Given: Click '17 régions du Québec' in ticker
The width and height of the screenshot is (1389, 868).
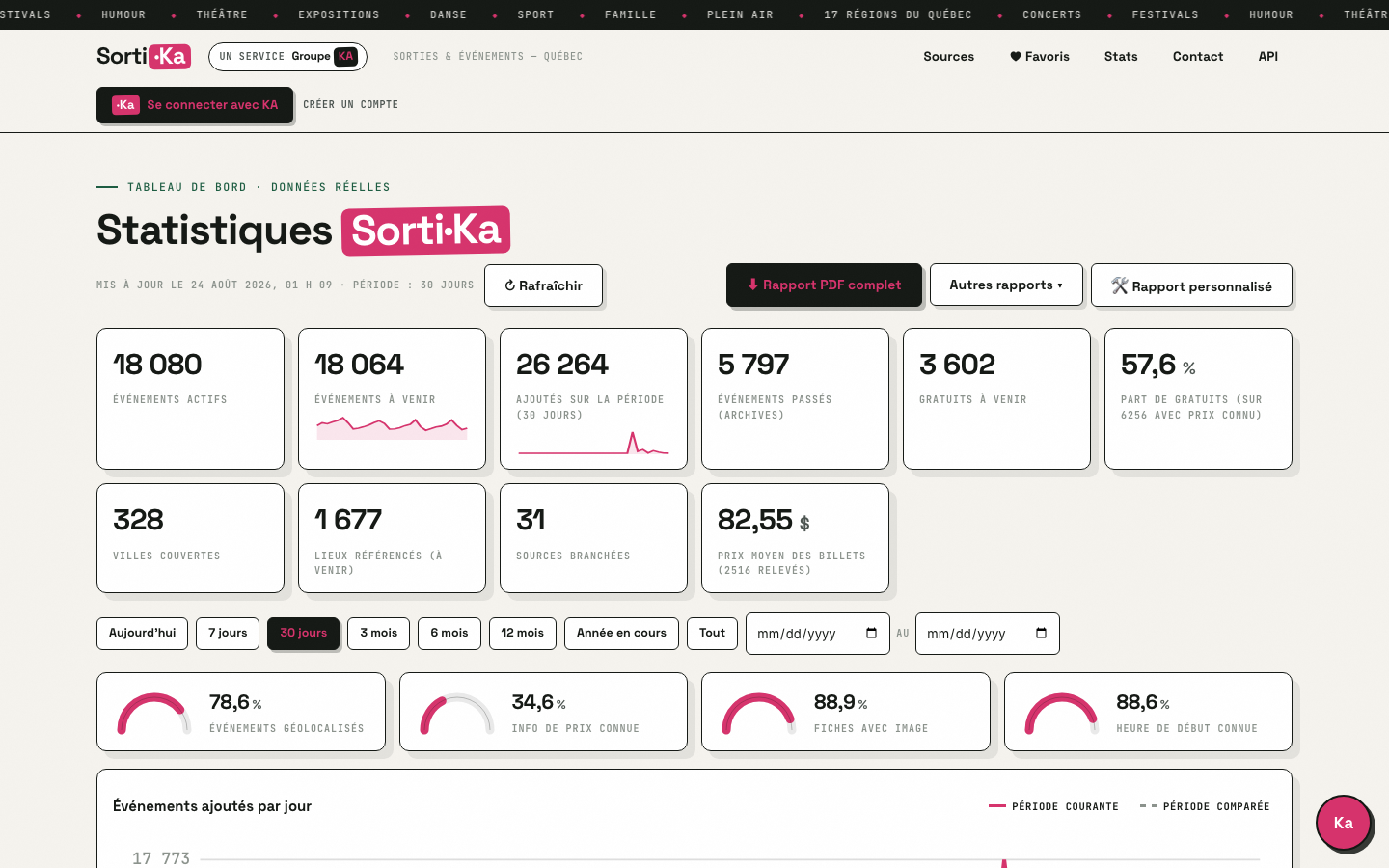Looking at the screenshot, I should (898, 14).
